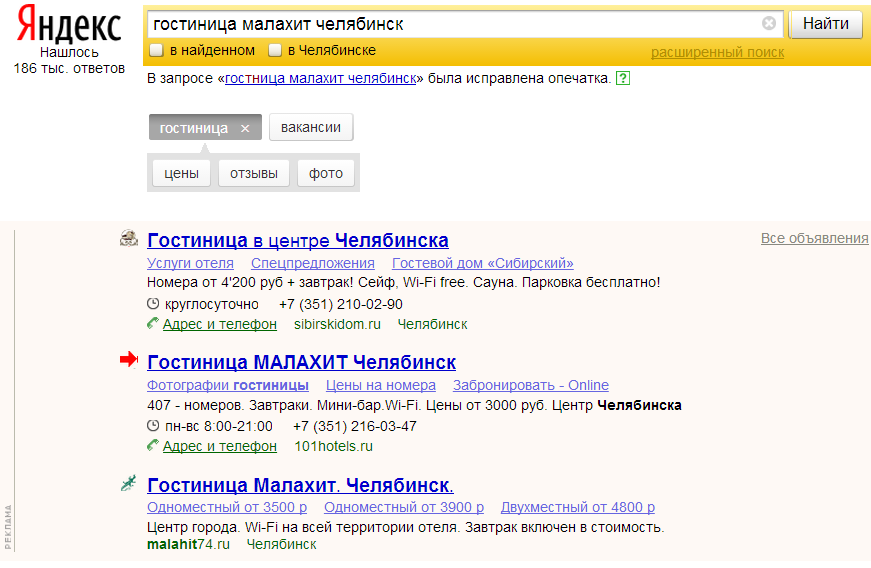Click phone icon beside sibirskidom.ru address link
871x568 pixels.
coord(153,323)
